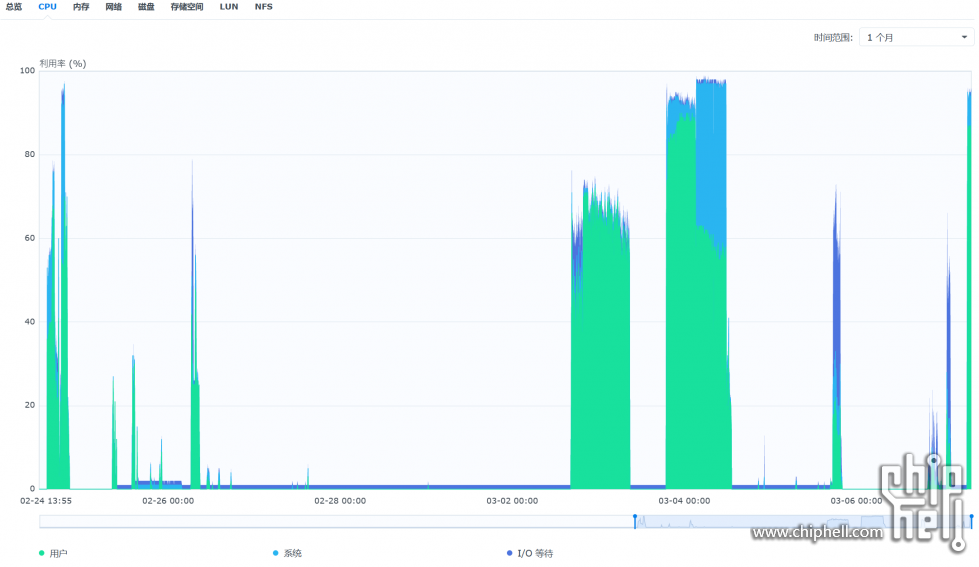Click the 02-26 00:00 axis label

coord(168,501)
